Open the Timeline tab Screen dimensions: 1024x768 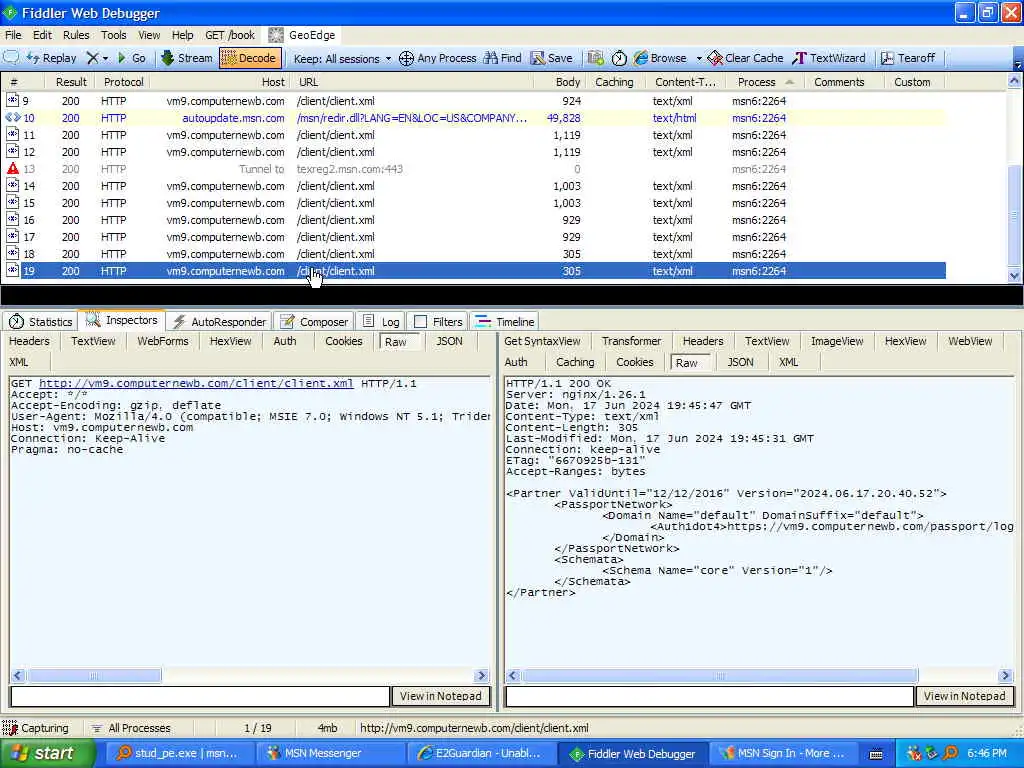(504, 321)
